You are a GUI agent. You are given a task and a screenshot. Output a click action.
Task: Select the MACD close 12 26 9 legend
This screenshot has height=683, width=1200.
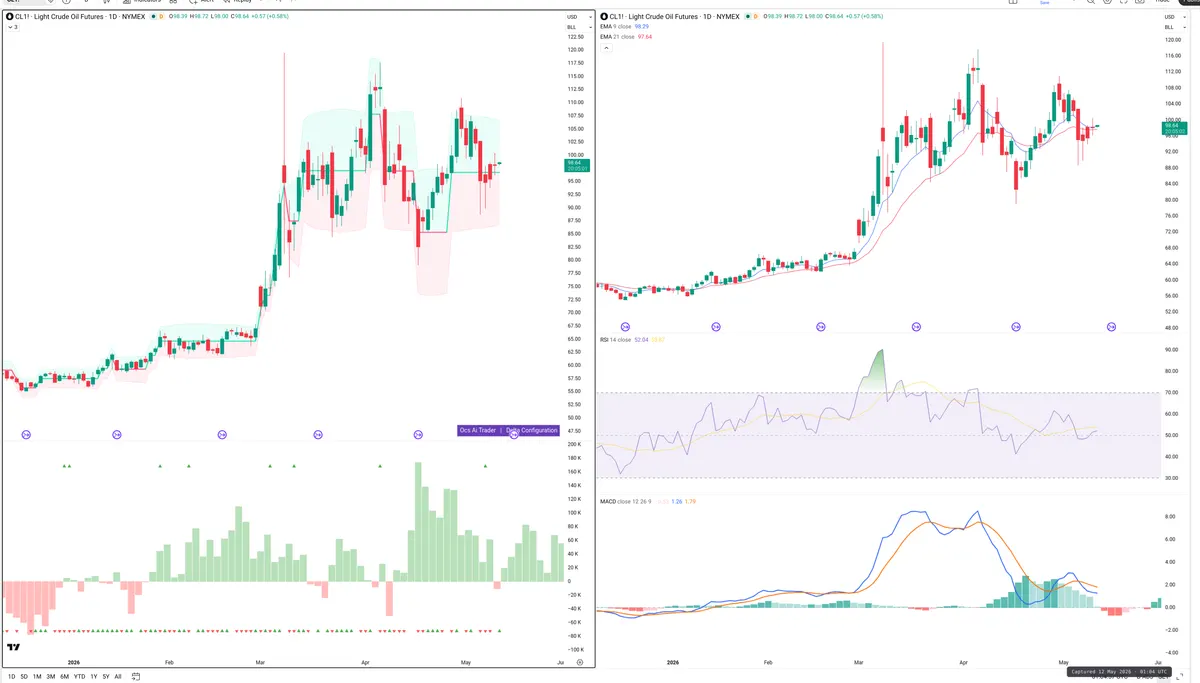625,501
